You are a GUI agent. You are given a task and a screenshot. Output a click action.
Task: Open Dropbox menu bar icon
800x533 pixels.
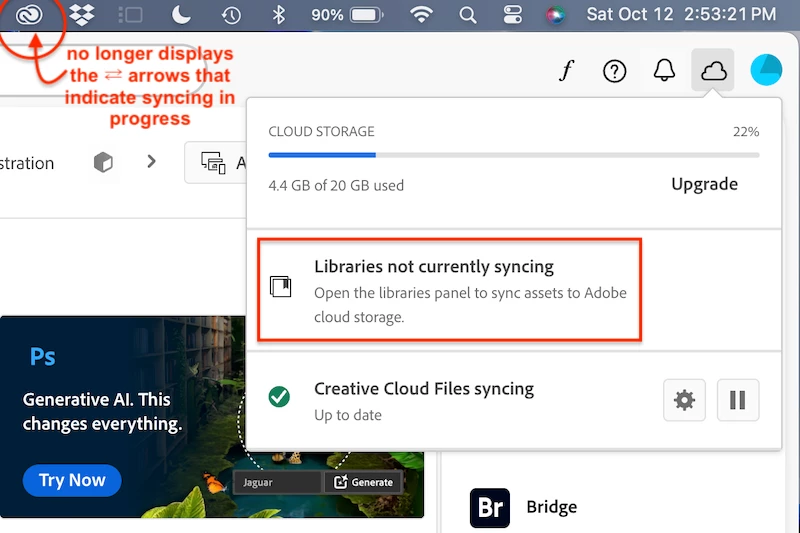click(82, 15)
